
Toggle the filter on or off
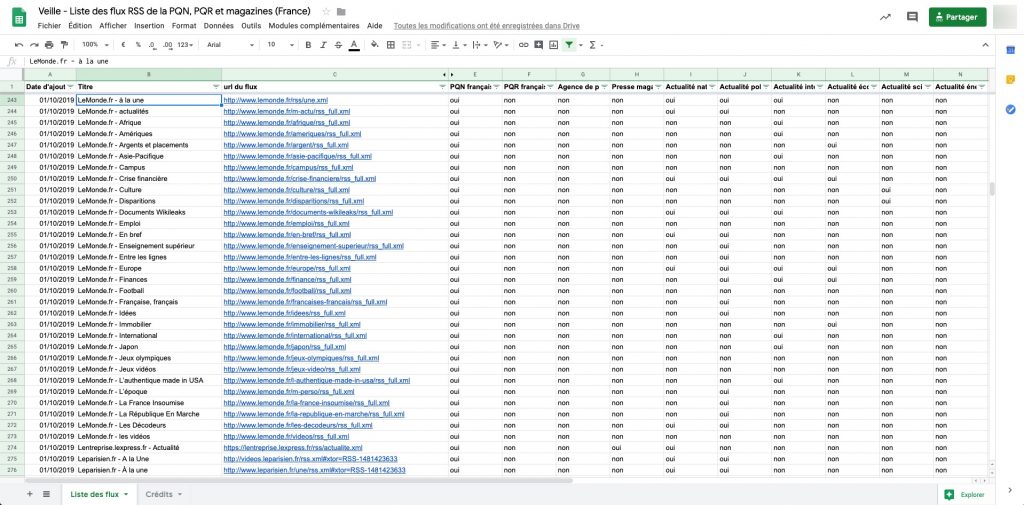[x=569, y=45]
